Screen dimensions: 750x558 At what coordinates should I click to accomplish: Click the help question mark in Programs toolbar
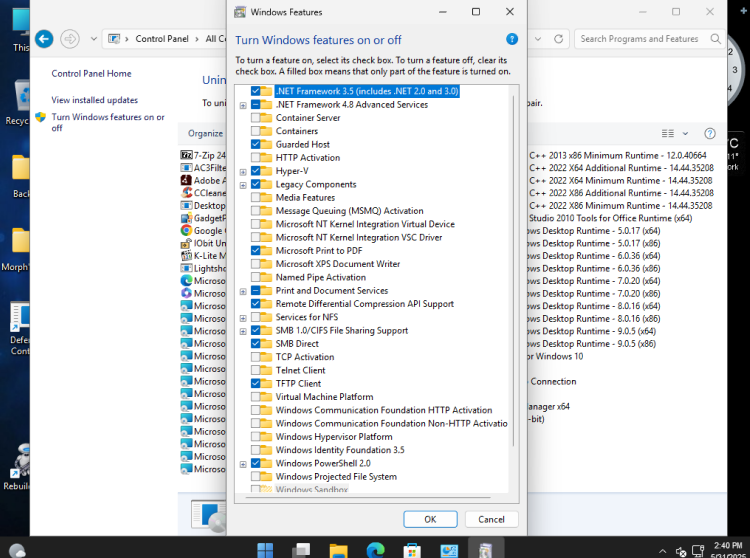710,133
